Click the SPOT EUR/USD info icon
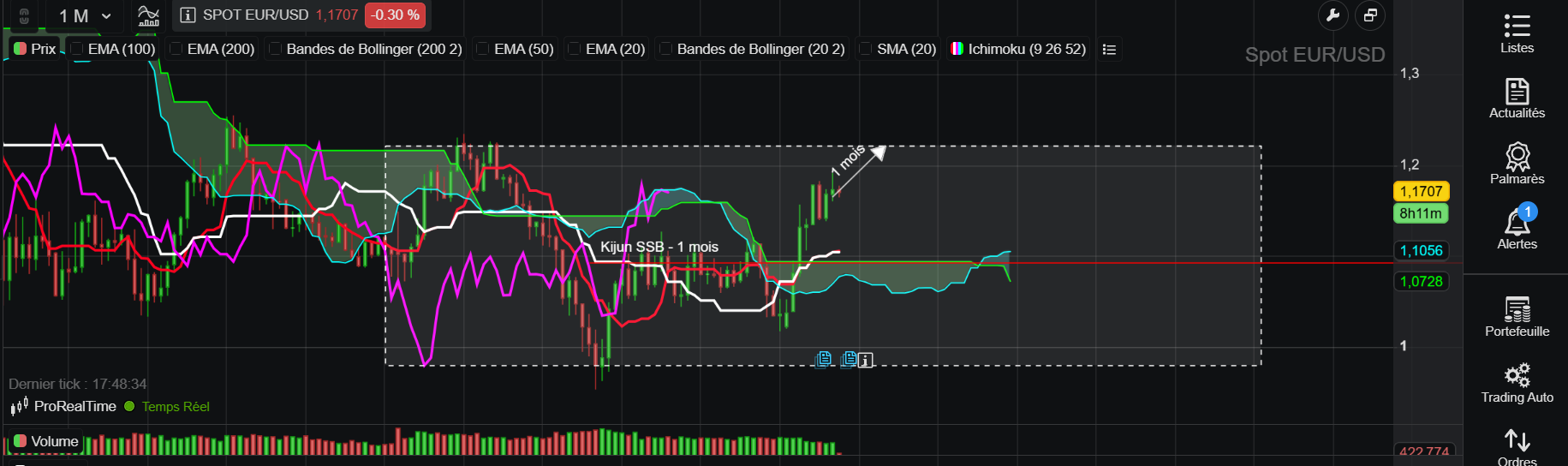This screenshot has height=466, width=1568. (188, 15)
